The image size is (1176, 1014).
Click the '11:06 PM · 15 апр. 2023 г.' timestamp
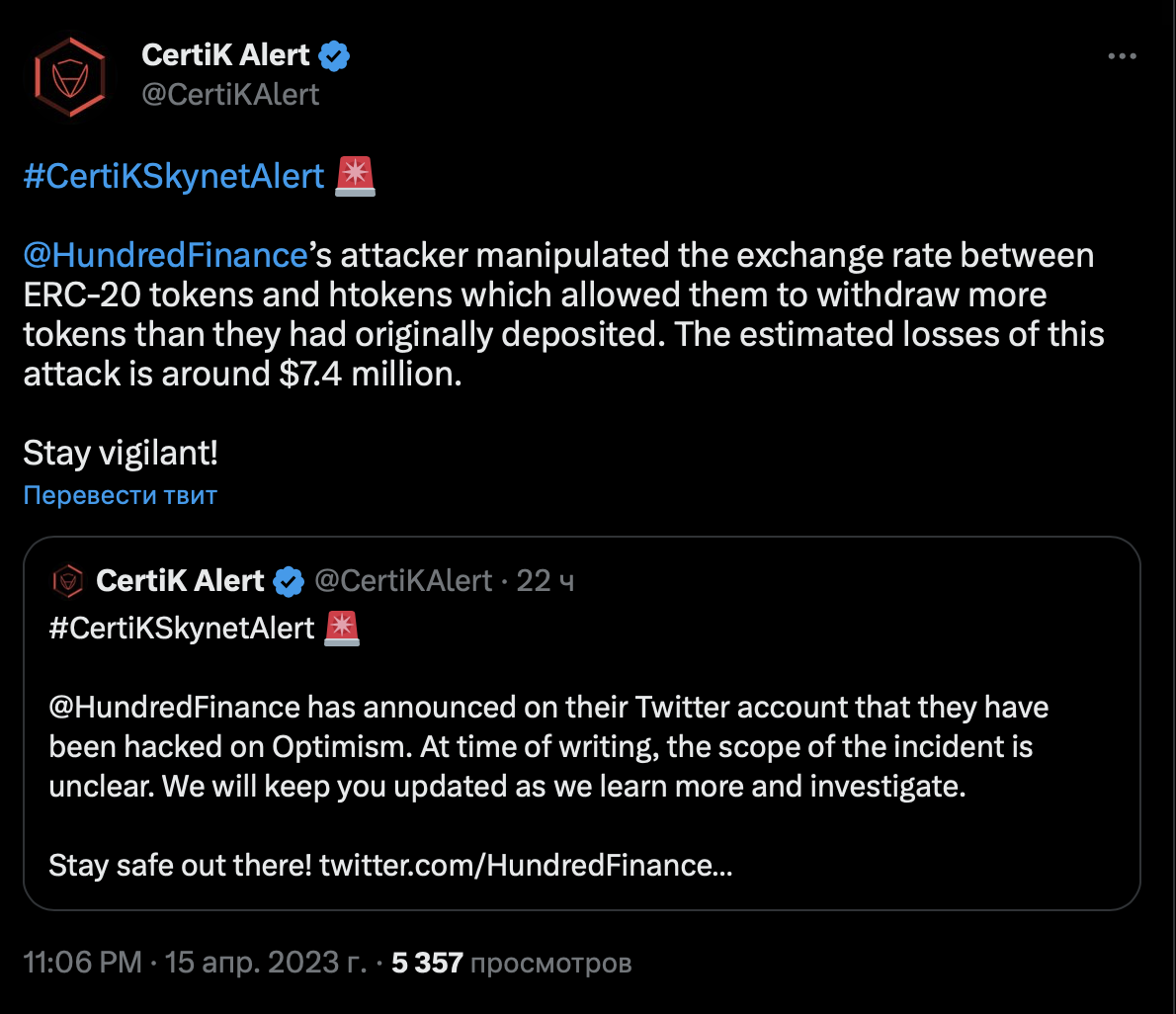pos(194,962)
